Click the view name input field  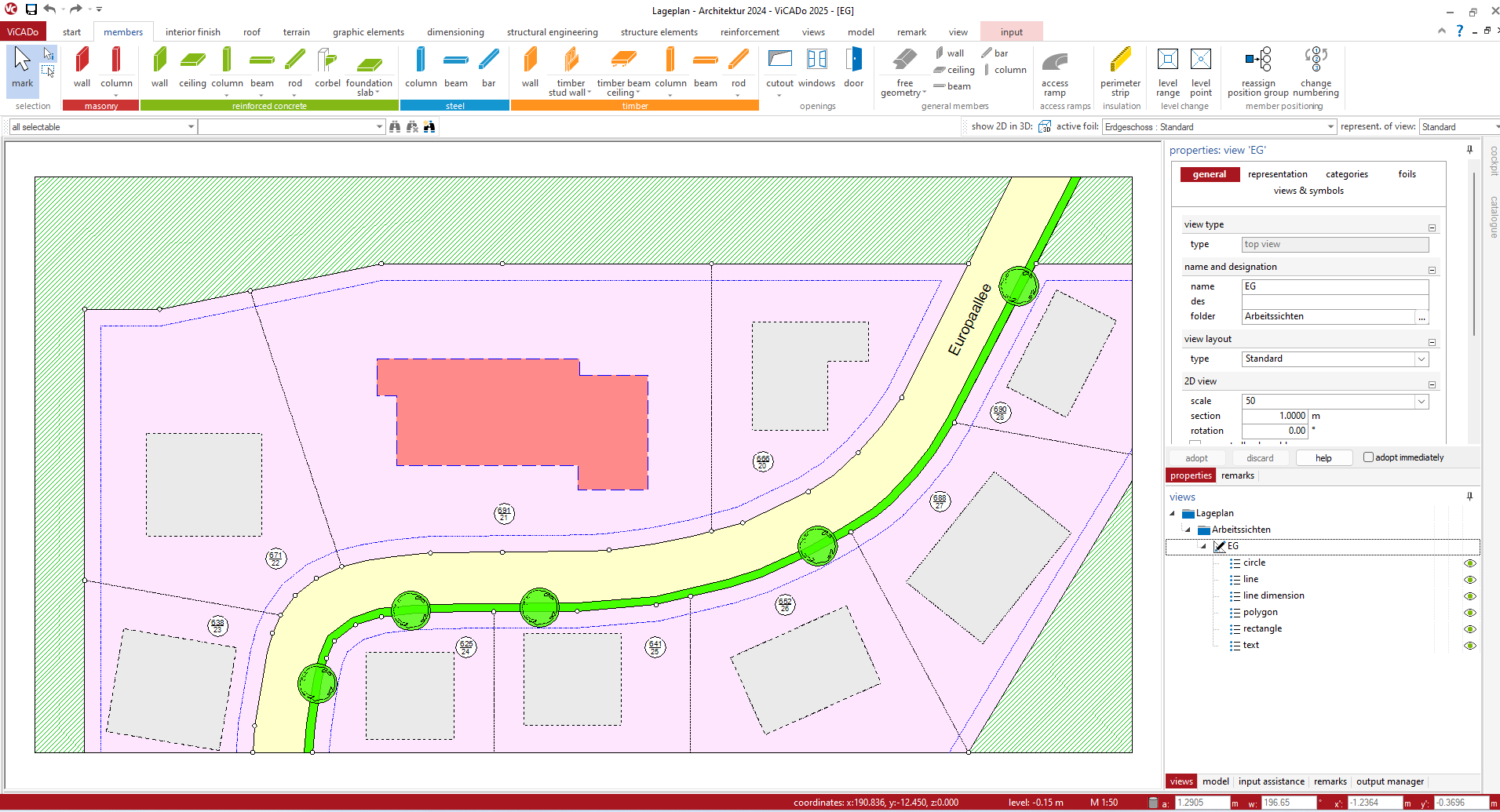(1334, 286)
